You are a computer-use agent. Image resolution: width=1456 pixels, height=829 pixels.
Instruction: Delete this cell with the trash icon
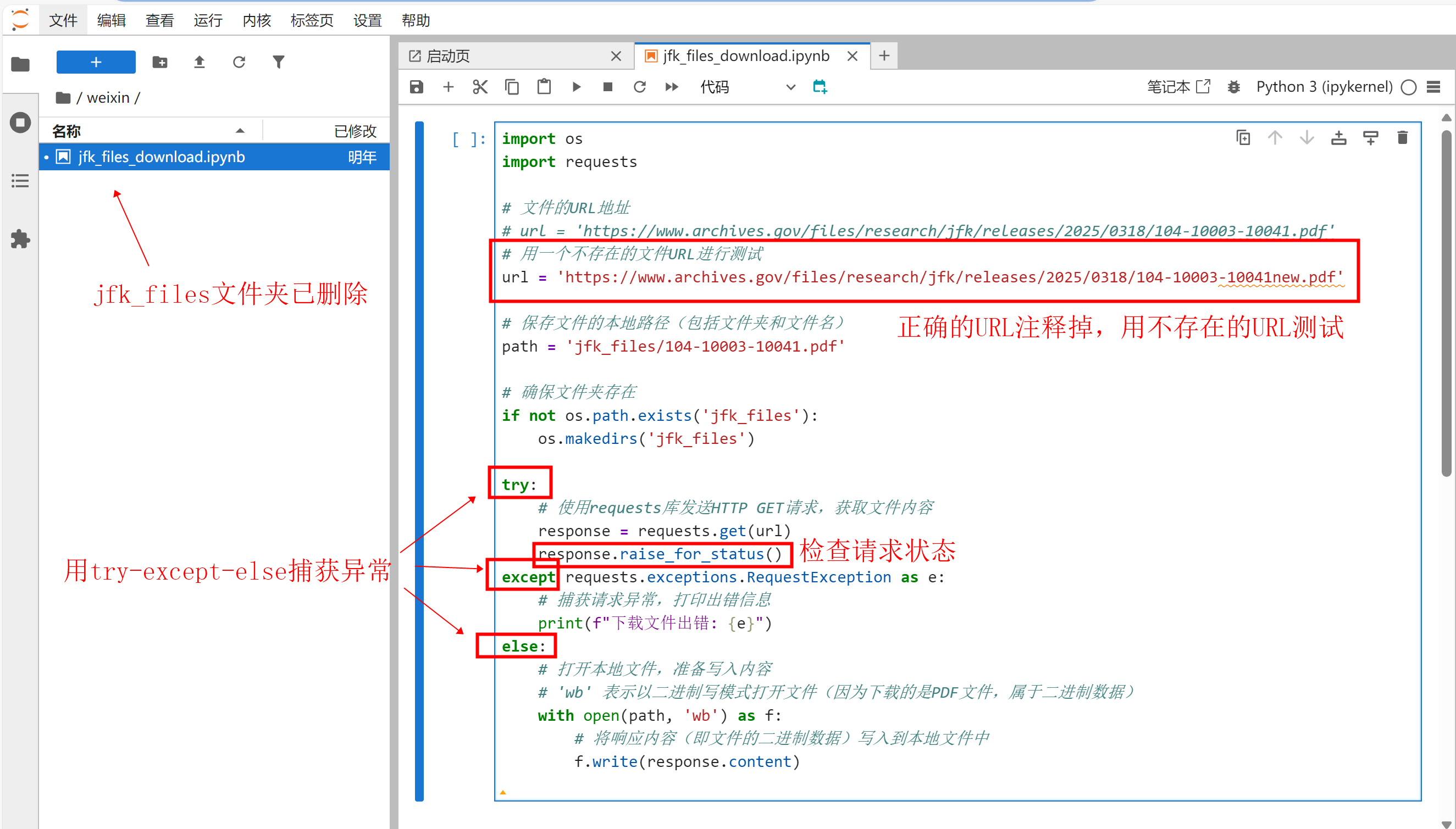[1402, 138]
